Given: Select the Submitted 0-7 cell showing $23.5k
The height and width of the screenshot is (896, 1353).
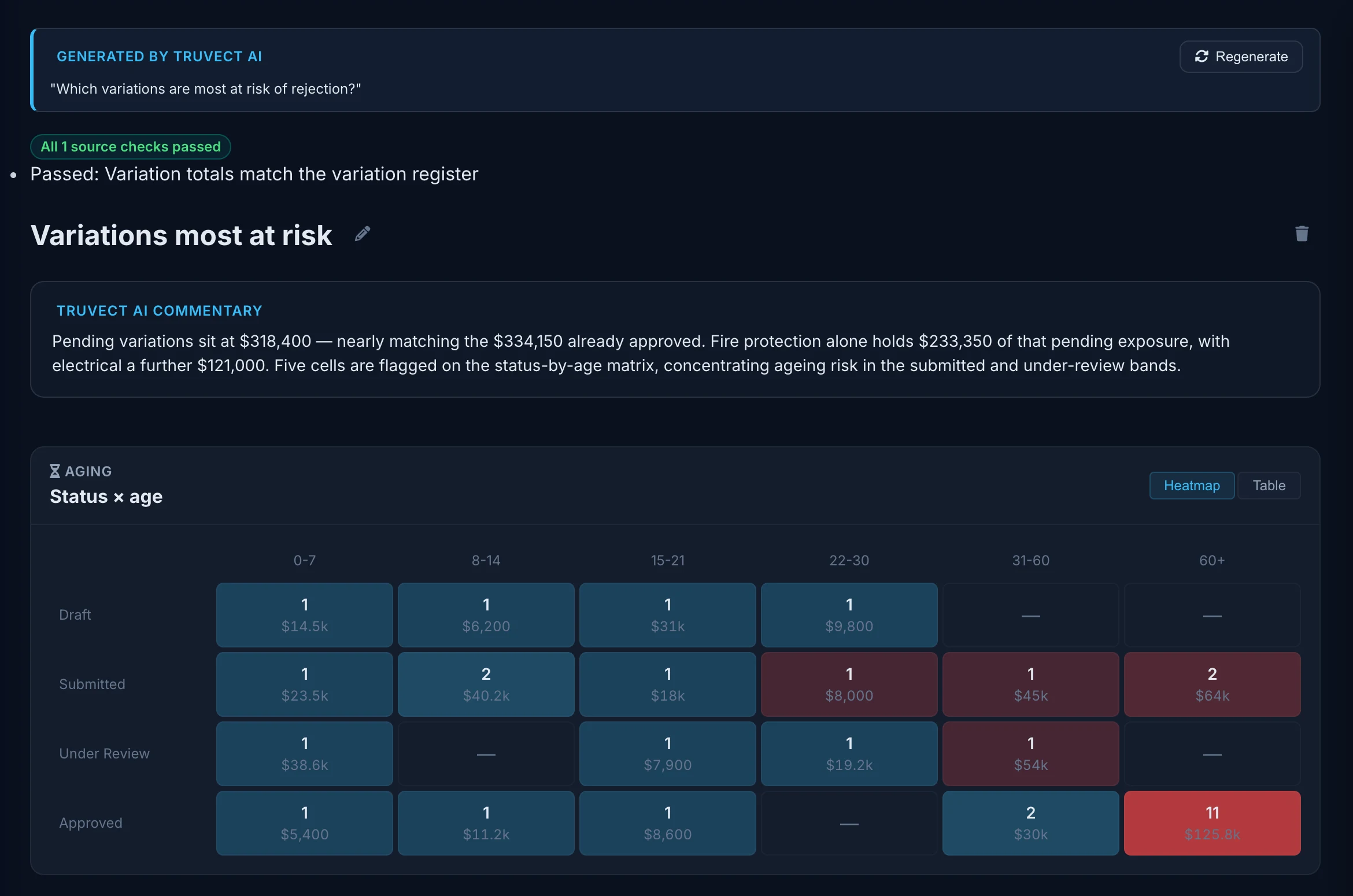Looking at the screenshot, I should click(x=305, y=684).
